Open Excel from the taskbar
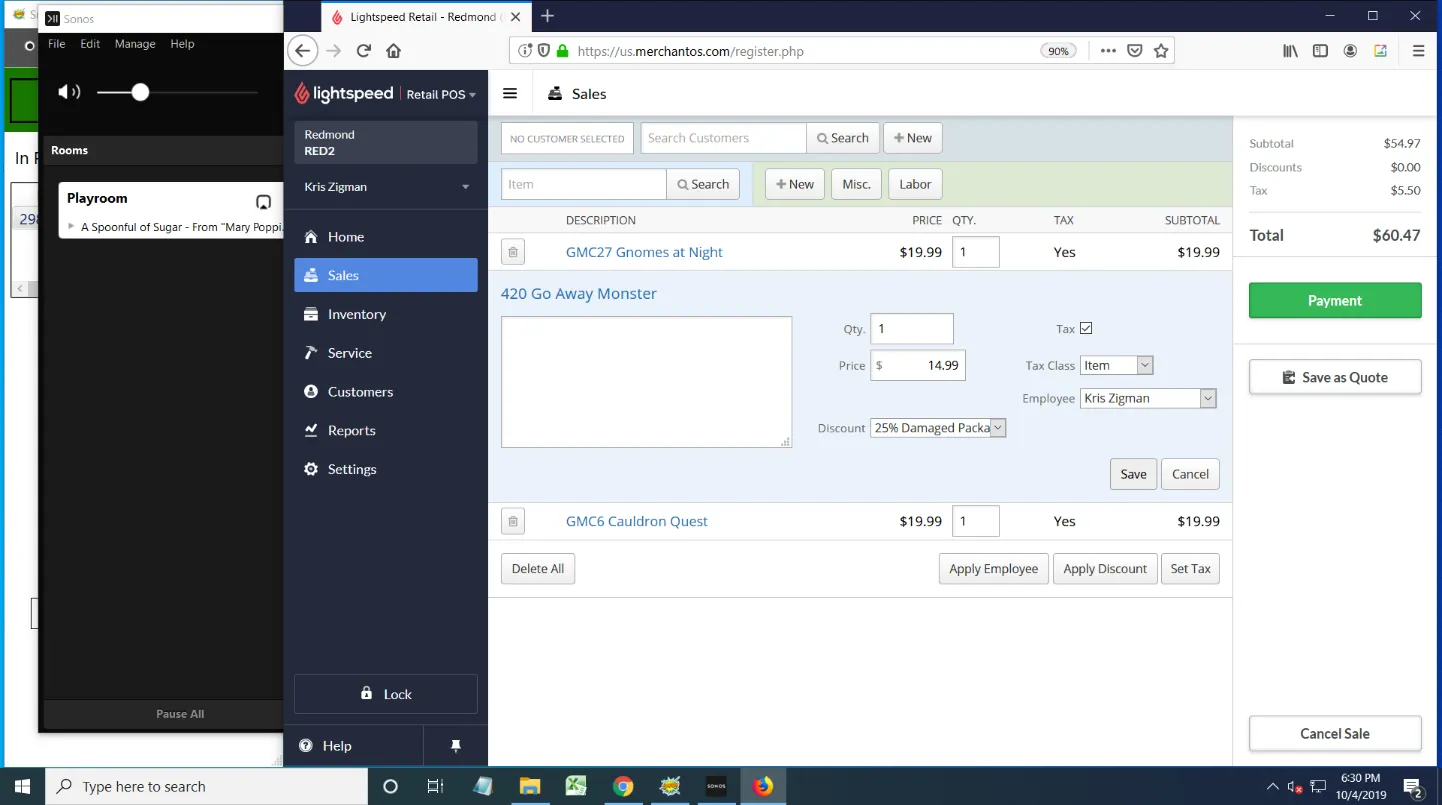Screen dimensions: 1442x805 tap(576, 786)
